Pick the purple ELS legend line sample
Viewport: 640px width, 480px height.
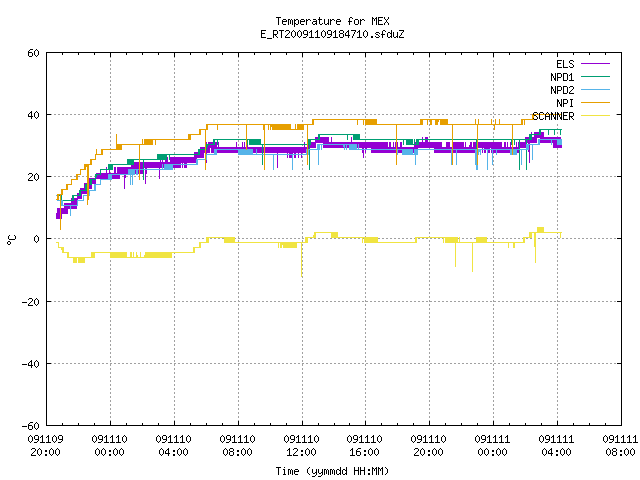tap(595, 64)
